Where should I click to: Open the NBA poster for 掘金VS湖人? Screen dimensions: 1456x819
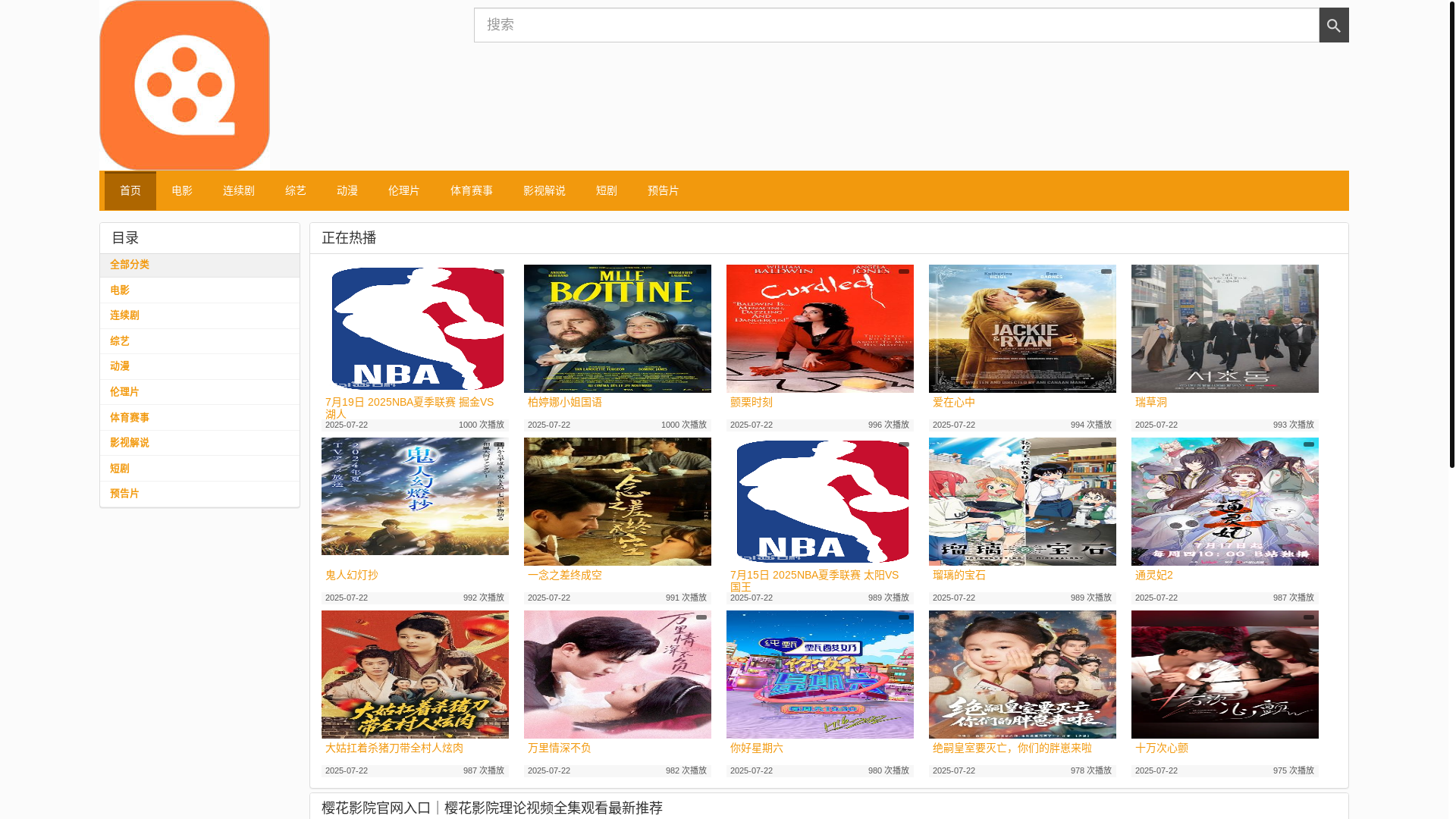pos(415,328)
